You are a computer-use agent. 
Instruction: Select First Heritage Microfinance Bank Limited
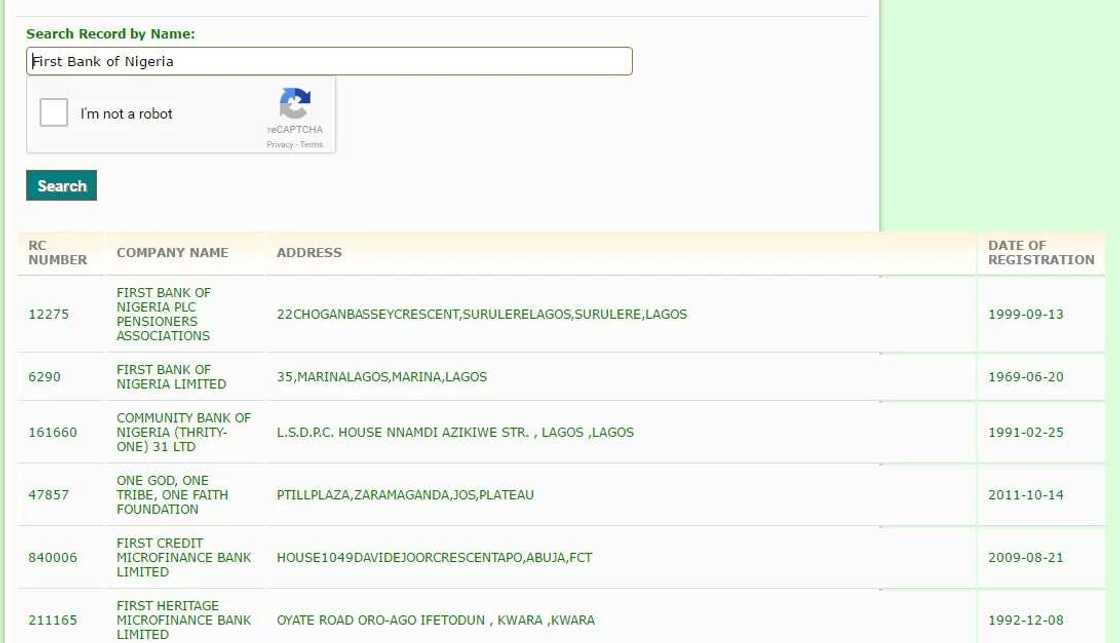(x=183, y=619)
